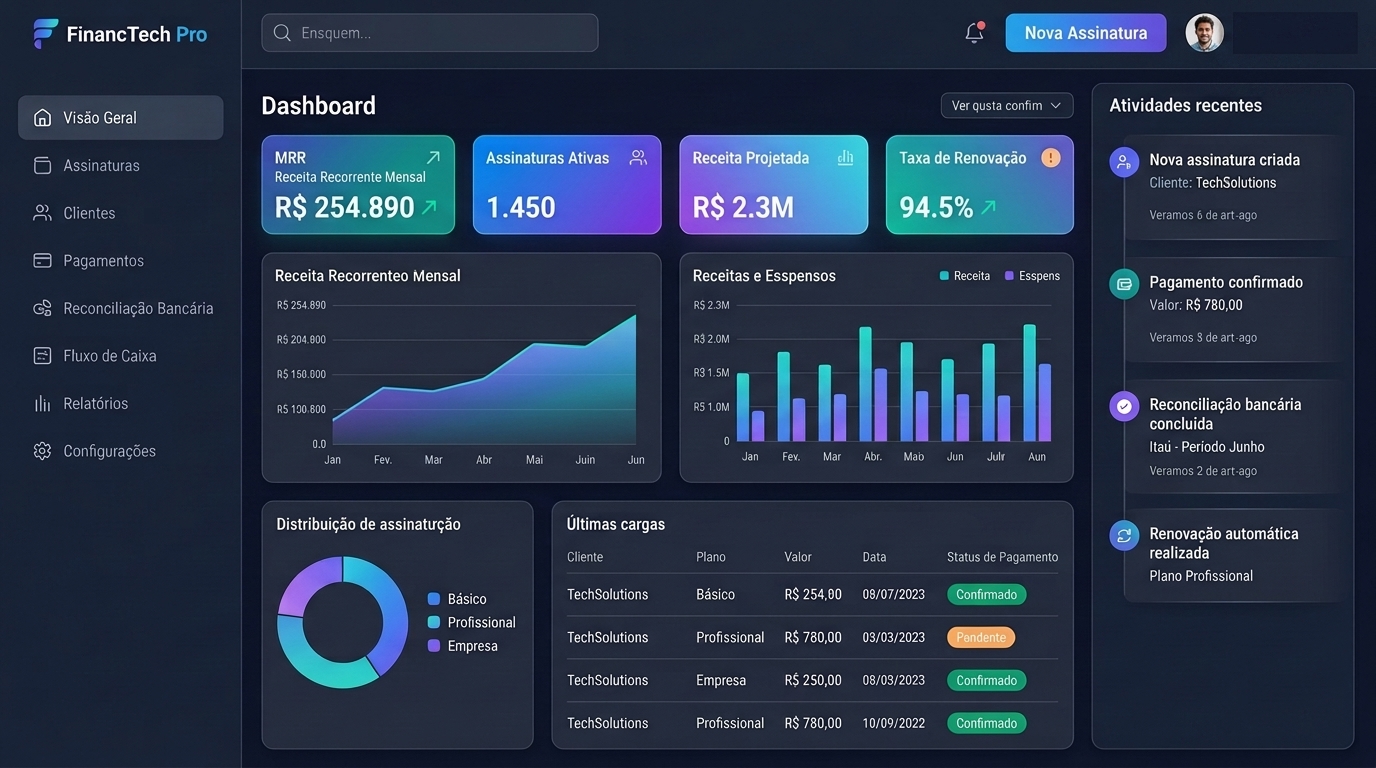This screenshot has width=1376, height=768.
Task: Click the Cliente column header
Action: (585, 557)
